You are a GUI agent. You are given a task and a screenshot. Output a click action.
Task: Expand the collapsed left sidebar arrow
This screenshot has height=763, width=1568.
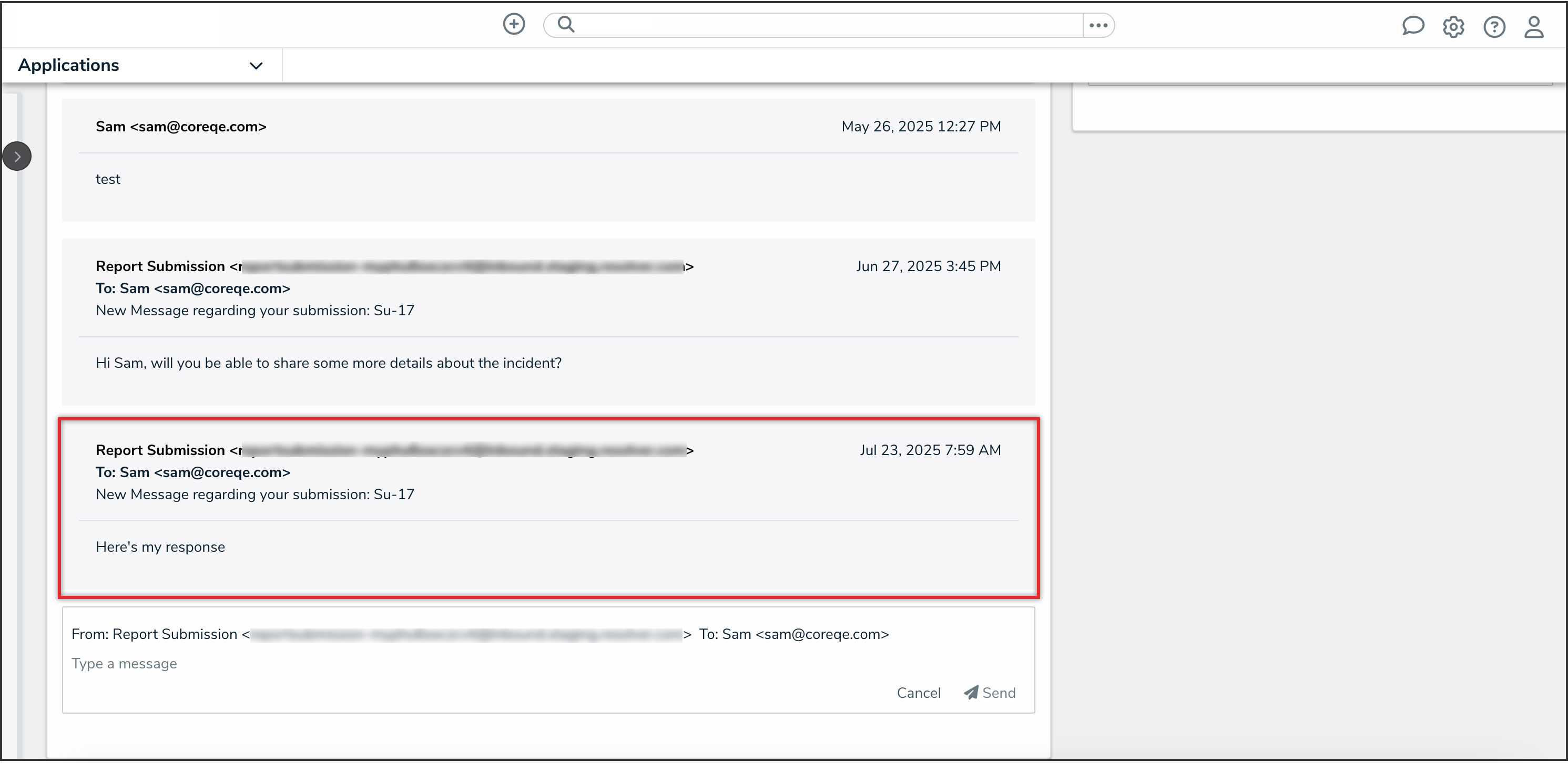[x=17, y=156]
